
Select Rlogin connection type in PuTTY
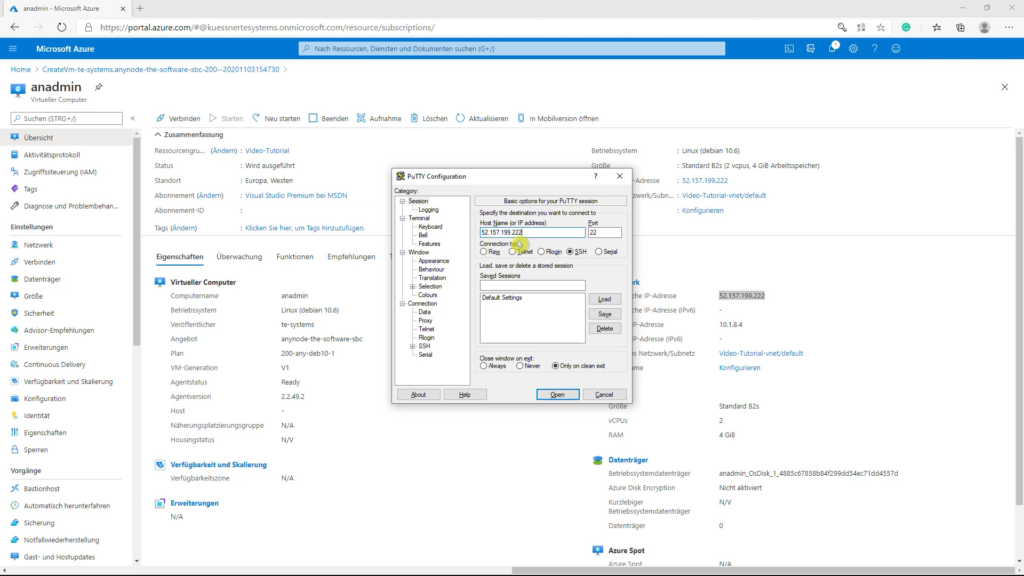coord(541,251)
